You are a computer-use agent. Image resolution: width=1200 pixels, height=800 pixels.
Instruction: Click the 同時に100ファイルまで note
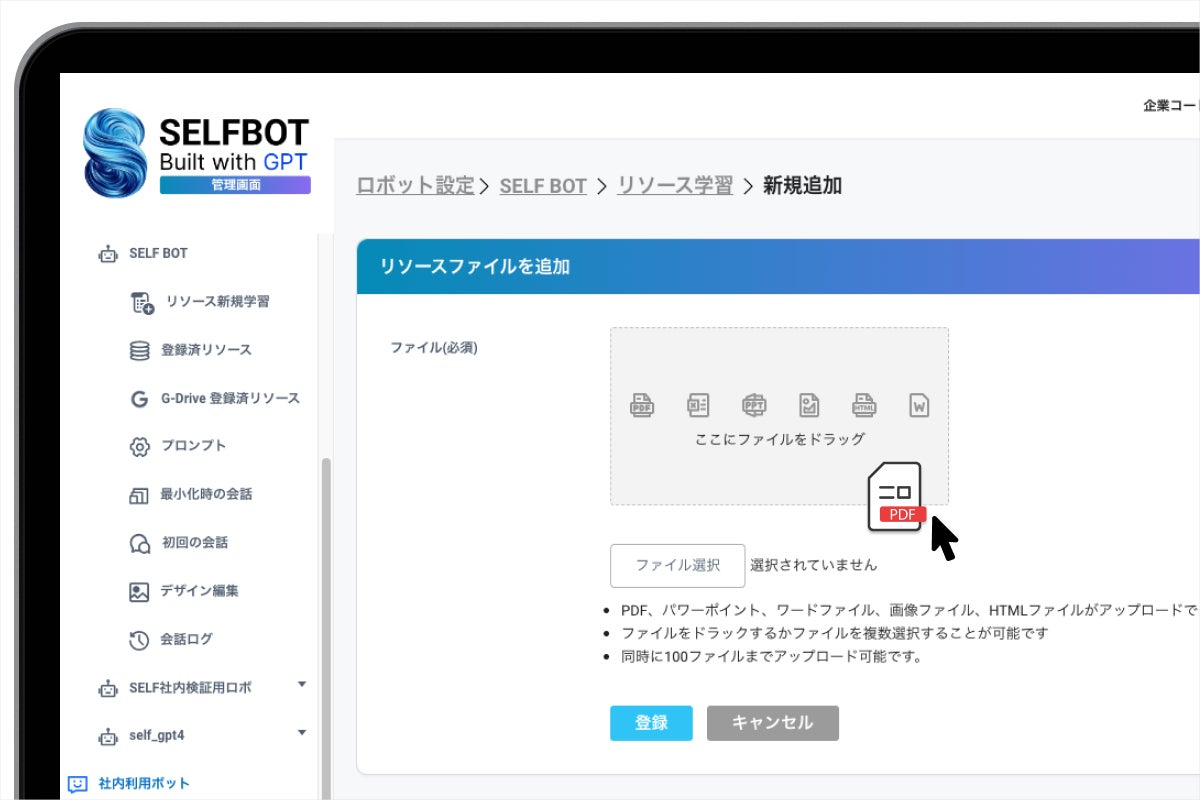771,657
